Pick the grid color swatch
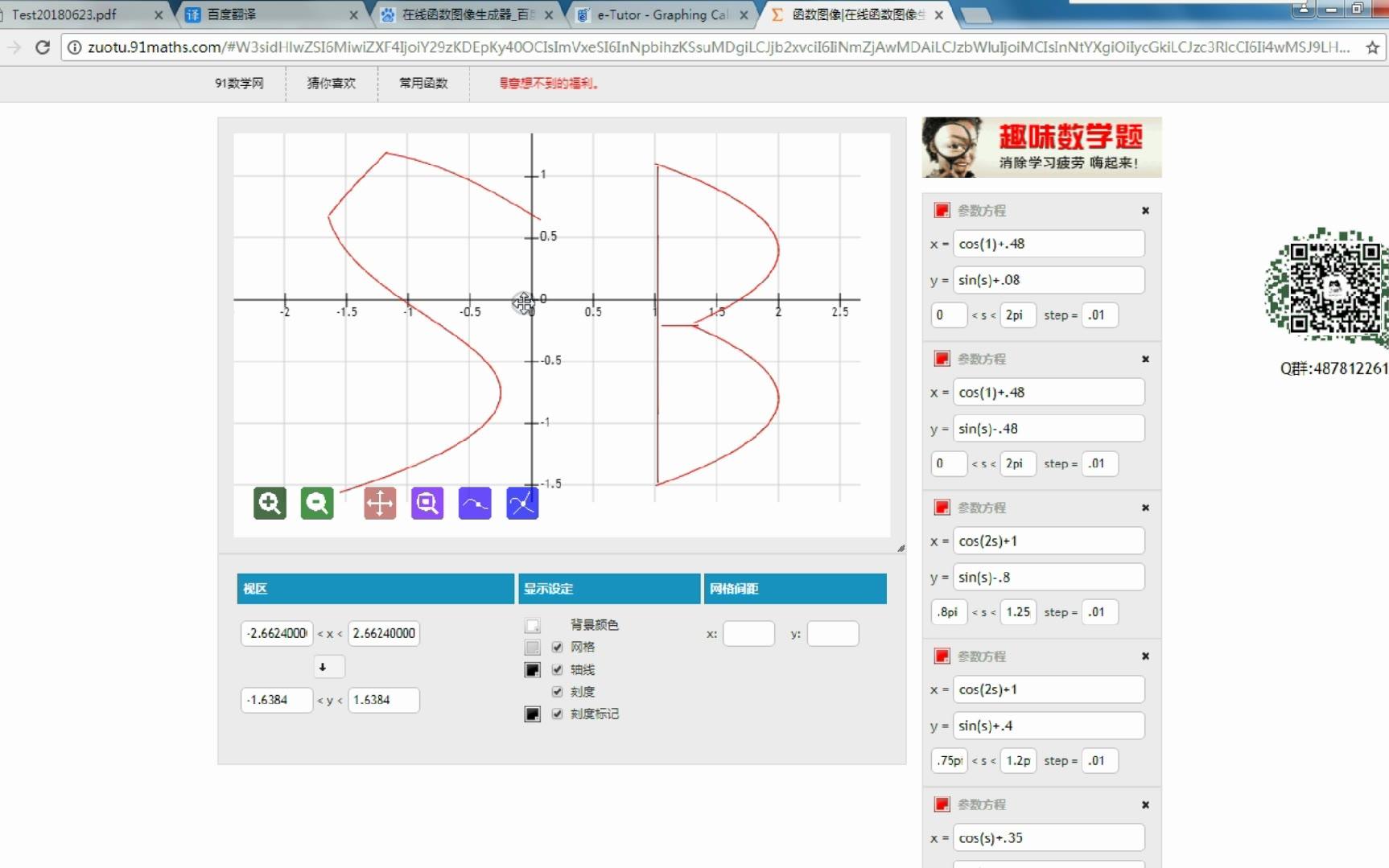The image size is (1389, 868). point(533,648)
